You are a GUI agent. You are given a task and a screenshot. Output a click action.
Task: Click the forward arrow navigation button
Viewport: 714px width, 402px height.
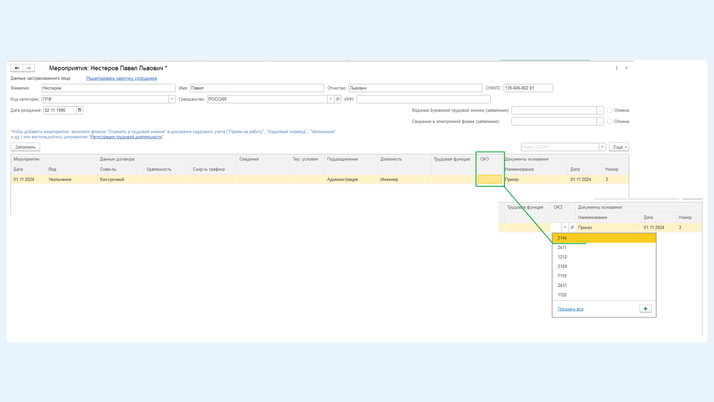(28, 68)
